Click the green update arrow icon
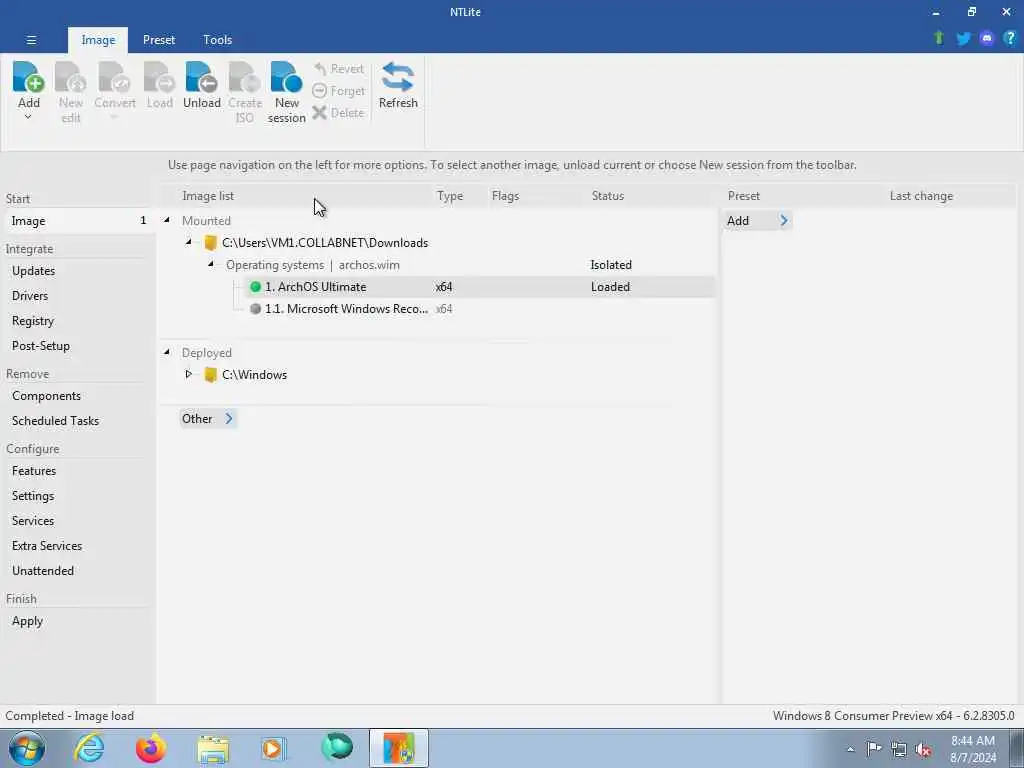The image size is (1024, 768). point(939,38)
